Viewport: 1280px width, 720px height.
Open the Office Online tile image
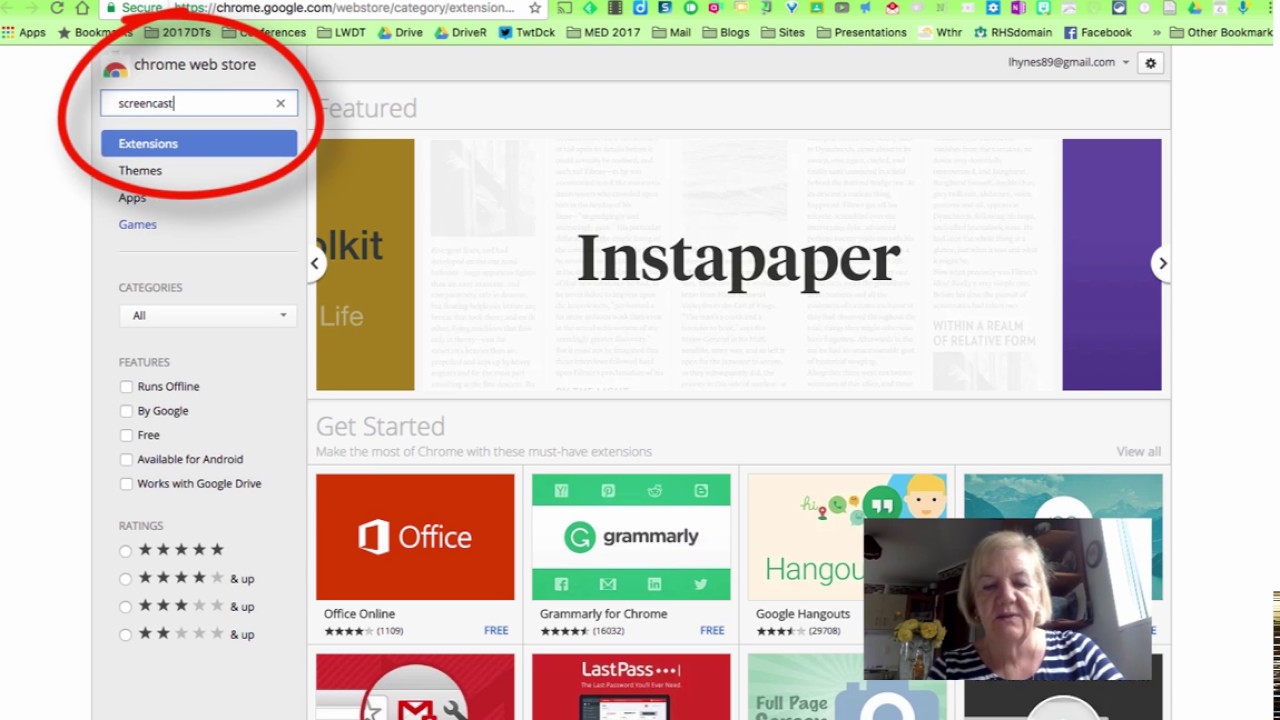coord(415,537)
